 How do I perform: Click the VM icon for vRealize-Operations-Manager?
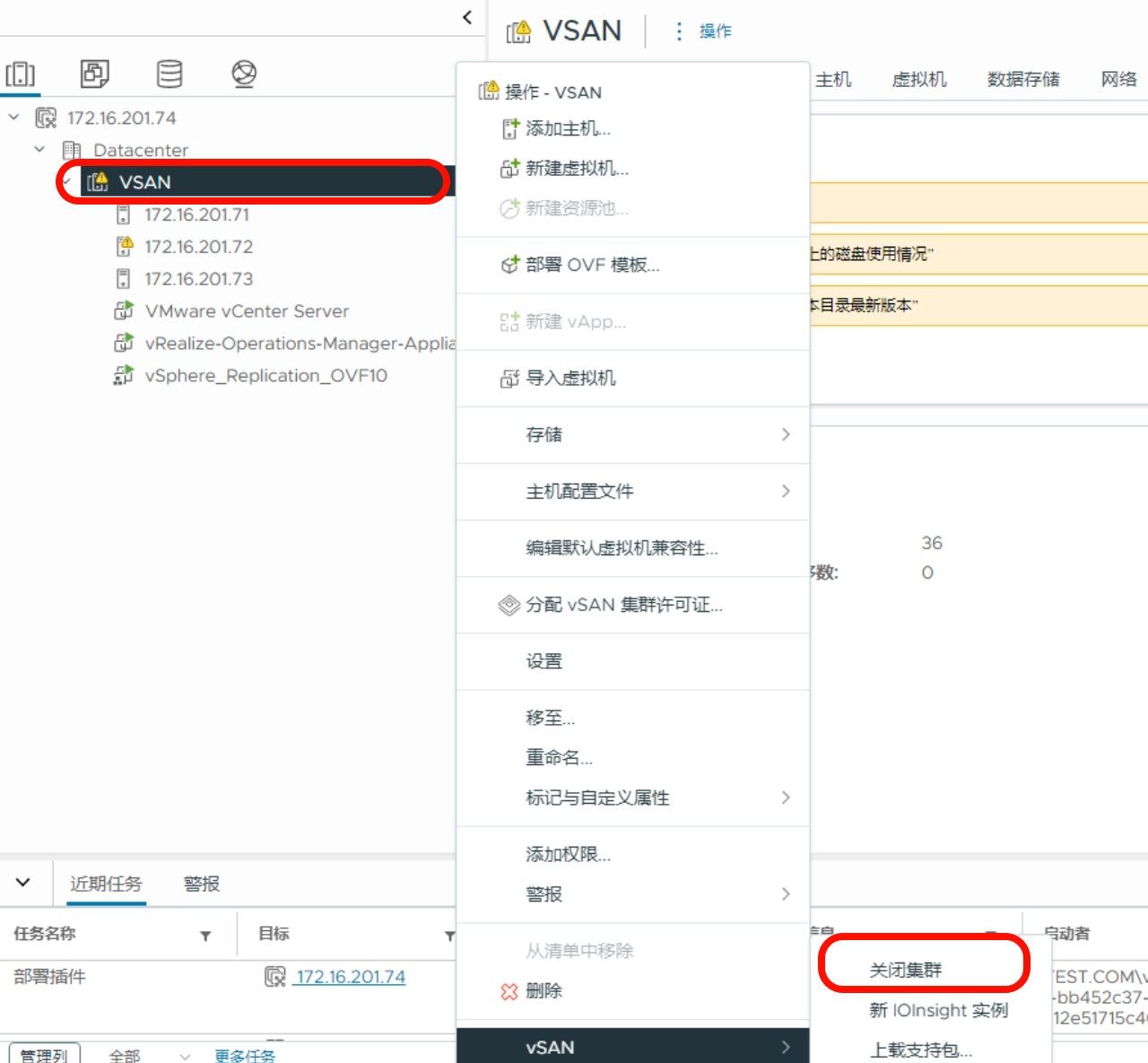pos(124,344)
